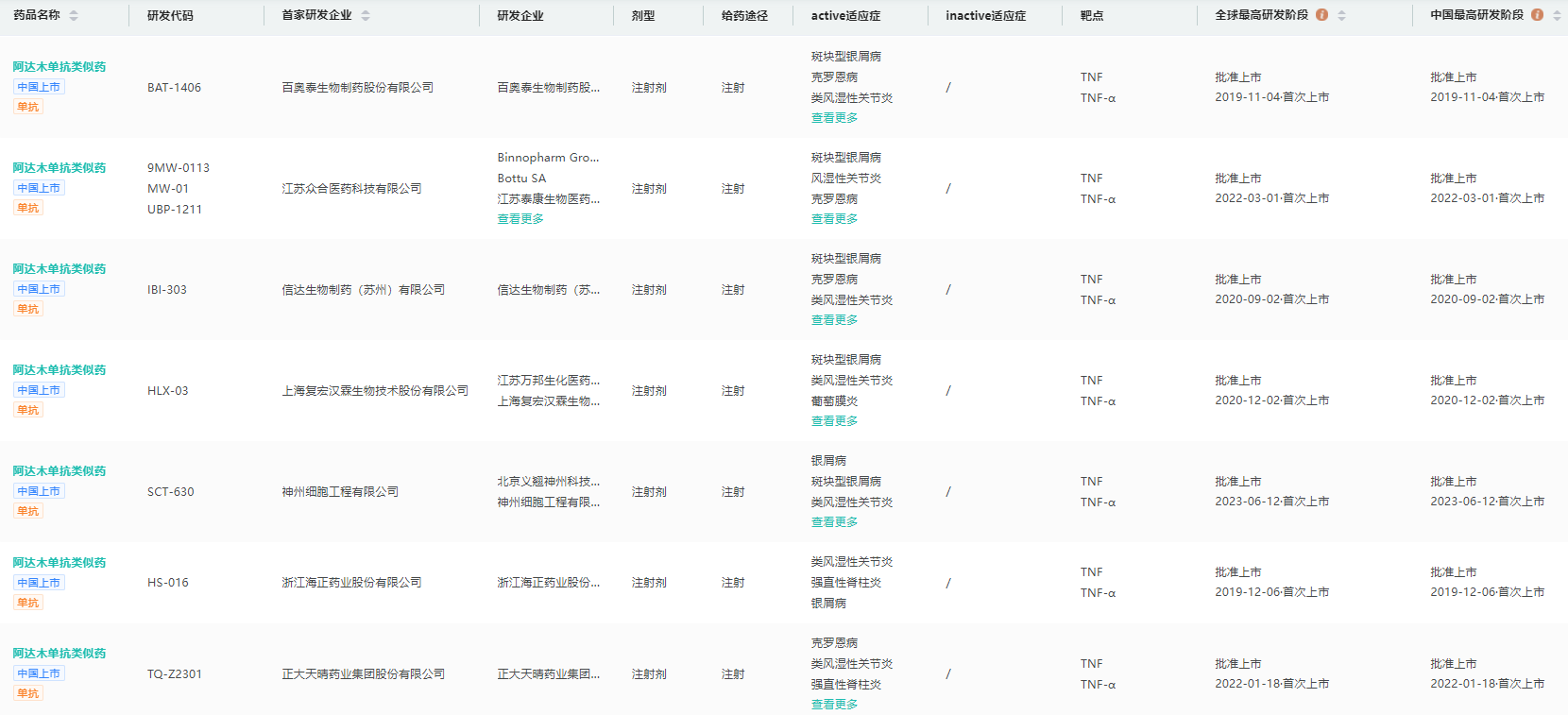Click 葡萄膜炎 indication in HLX-03 row
Image resolution: width=1568 pixels, height=715 pixels.
835,401
